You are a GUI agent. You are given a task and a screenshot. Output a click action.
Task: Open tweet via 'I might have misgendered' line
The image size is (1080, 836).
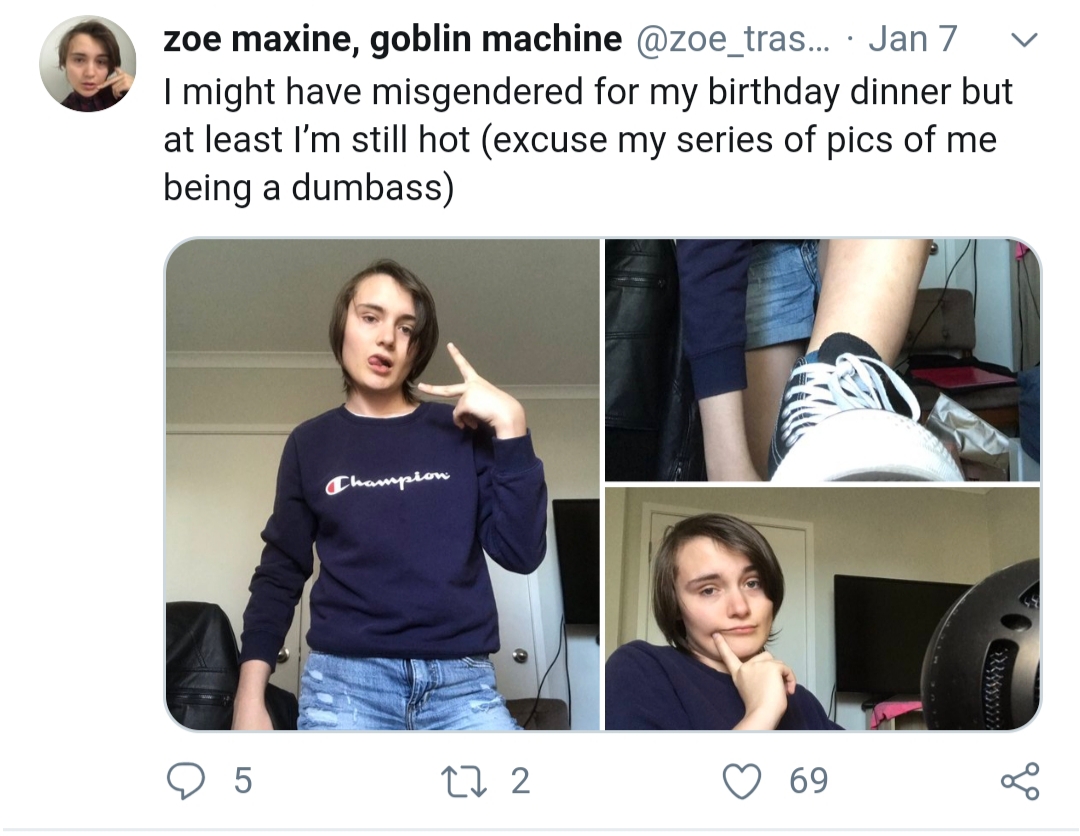point(588,92)
